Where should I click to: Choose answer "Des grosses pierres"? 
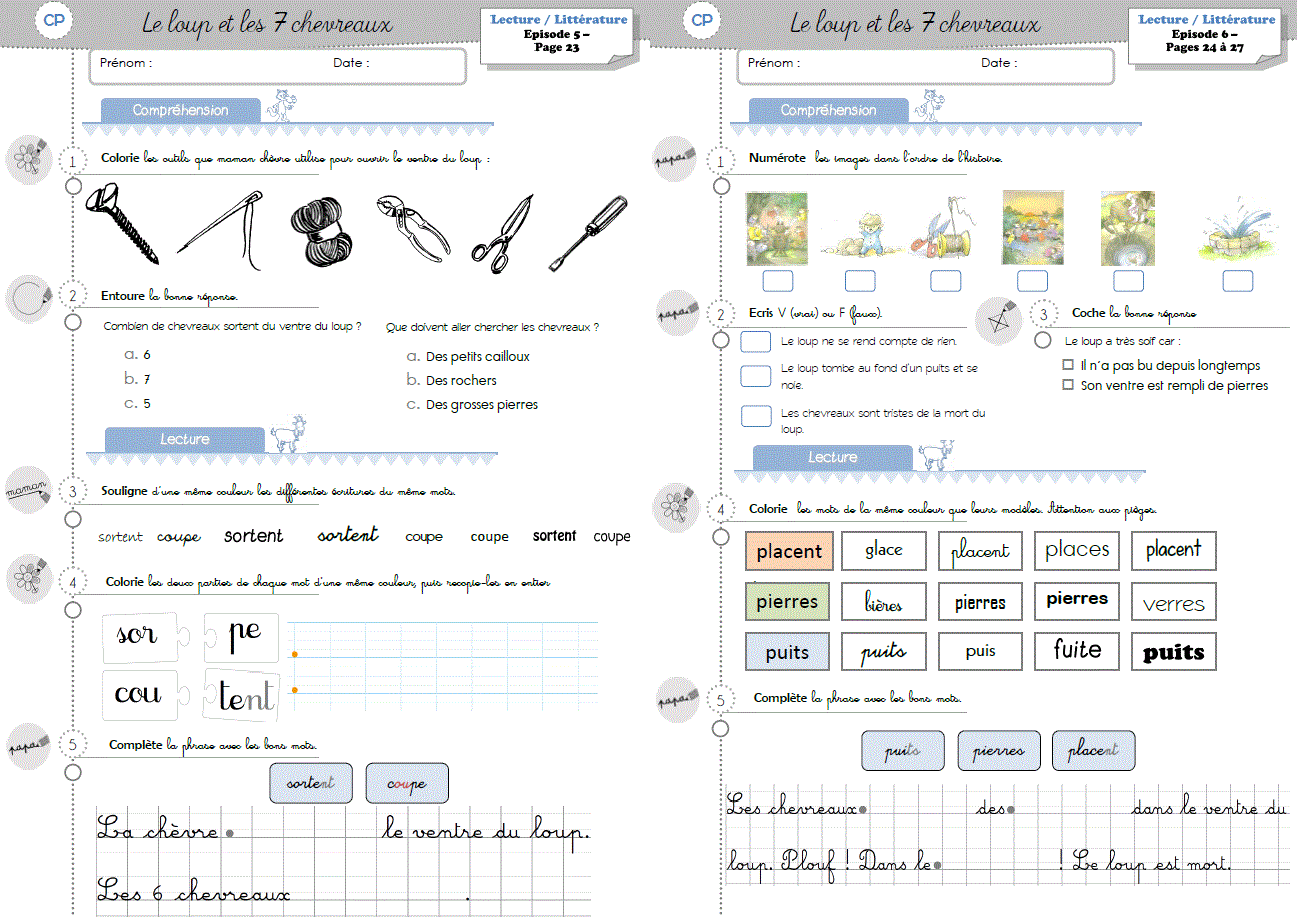tap(481, 405)
